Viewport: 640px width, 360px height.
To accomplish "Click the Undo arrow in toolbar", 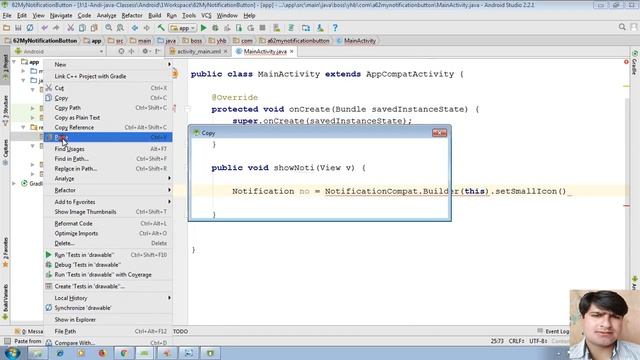I will [44, 28].
